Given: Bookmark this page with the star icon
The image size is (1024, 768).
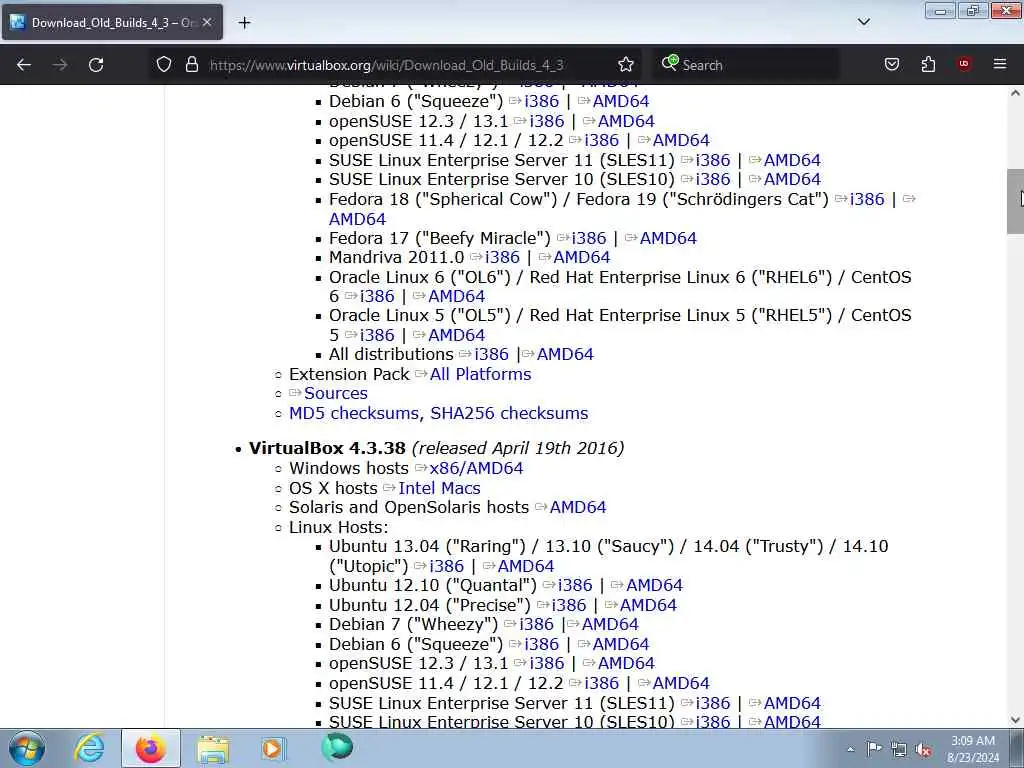Looking at the screenshot, I should pos(626,65).
